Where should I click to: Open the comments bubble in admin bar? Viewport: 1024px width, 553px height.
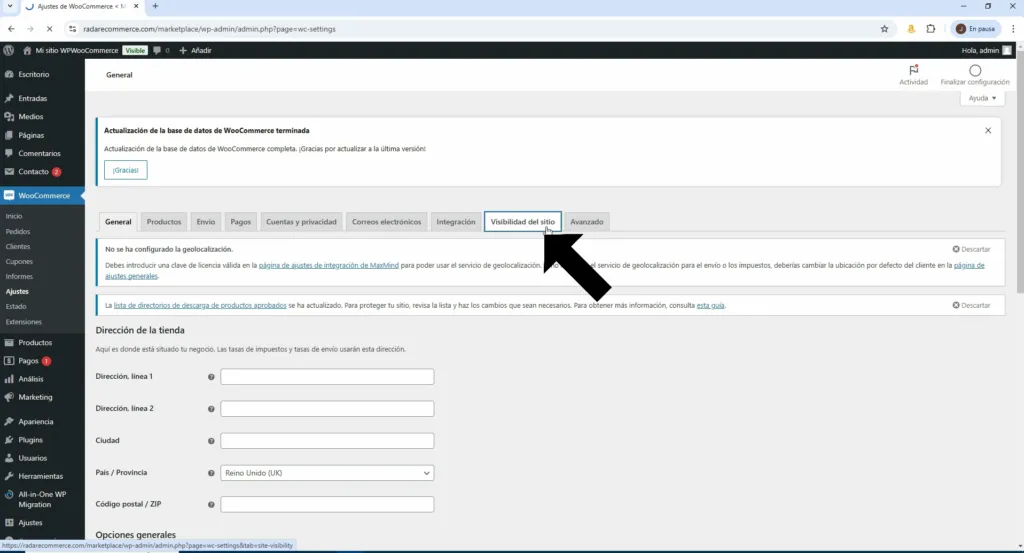point(157,50)
